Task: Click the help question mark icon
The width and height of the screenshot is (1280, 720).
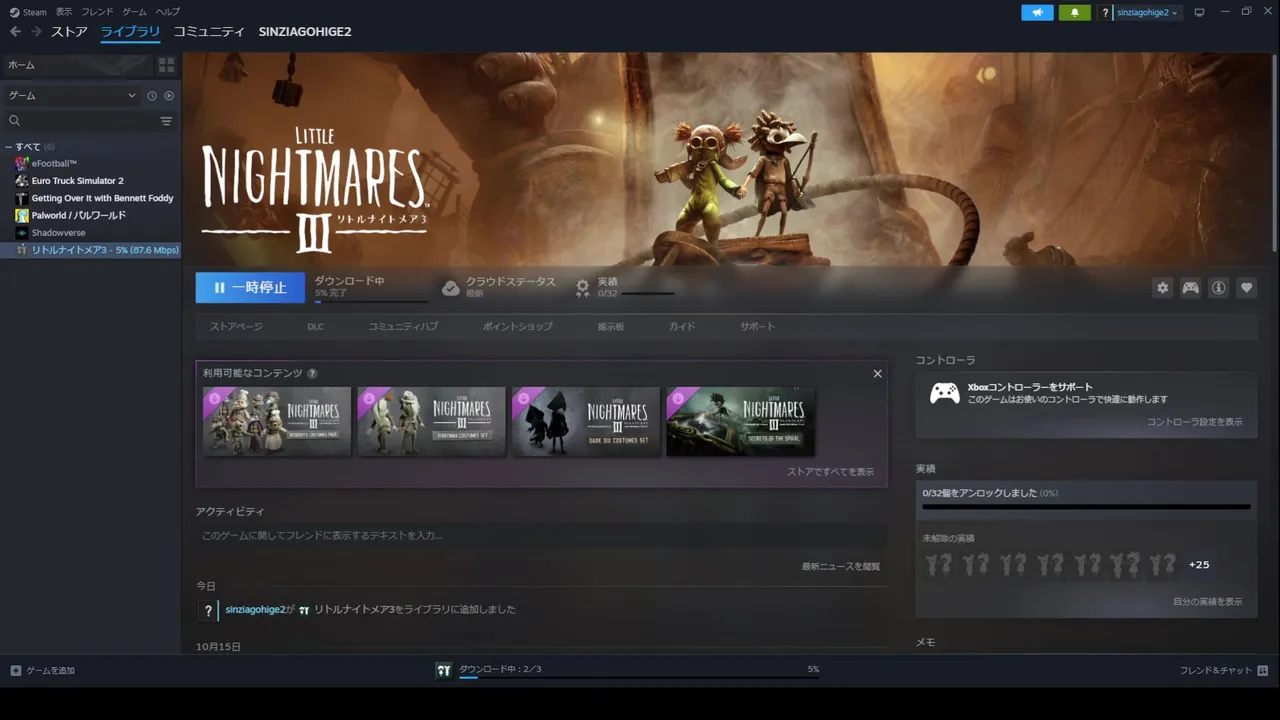Action: (x=1105, y=12)
